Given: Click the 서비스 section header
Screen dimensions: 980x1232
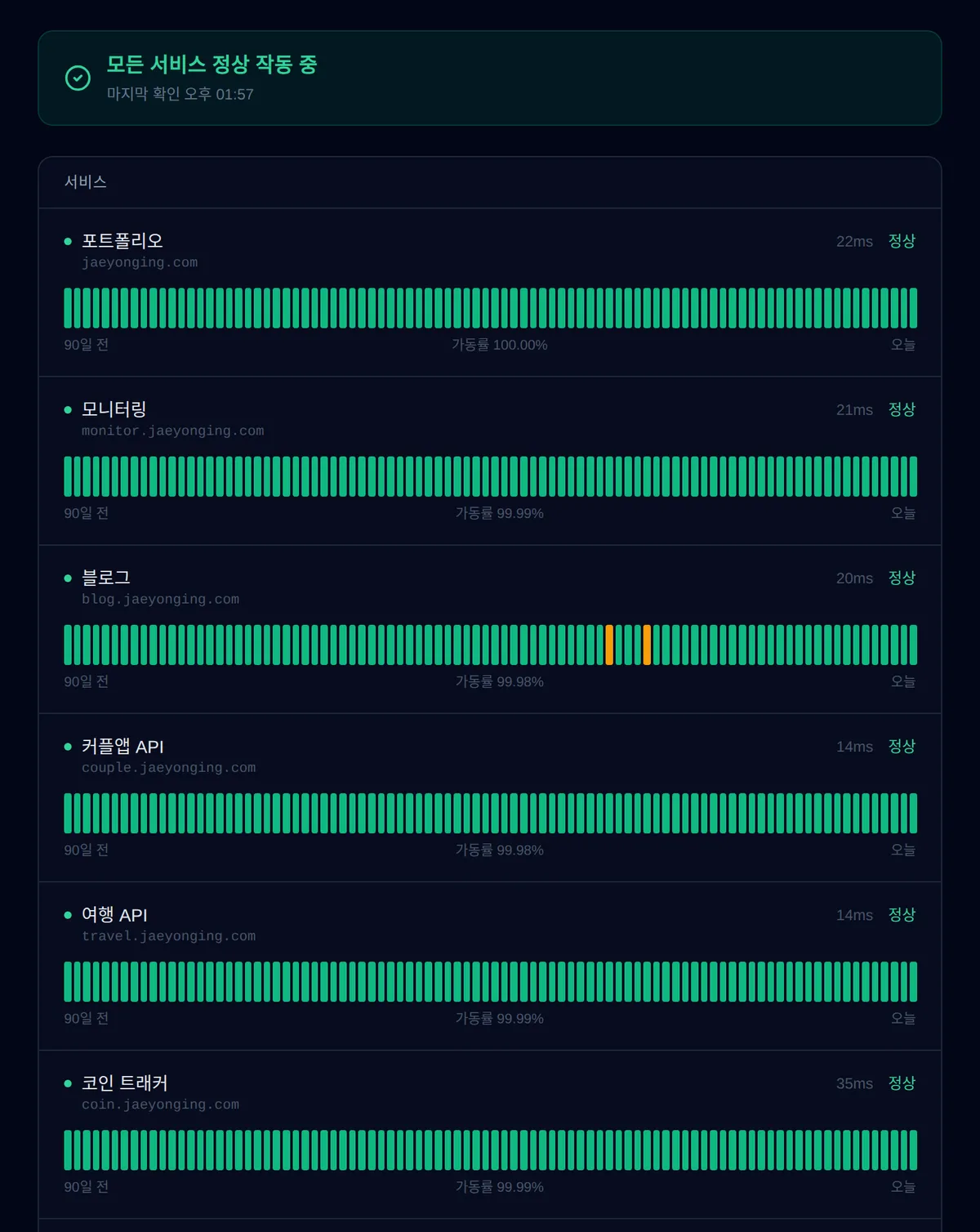Looking at the screenshot, I should coord(86,182).
